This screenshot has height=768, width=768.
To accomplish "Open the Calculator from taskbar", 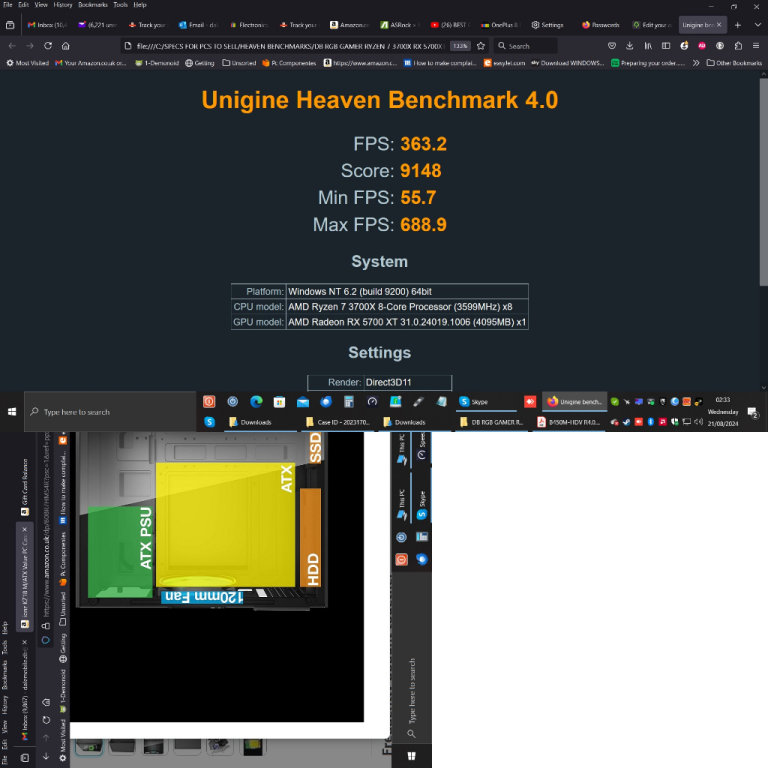I will 349,402.
